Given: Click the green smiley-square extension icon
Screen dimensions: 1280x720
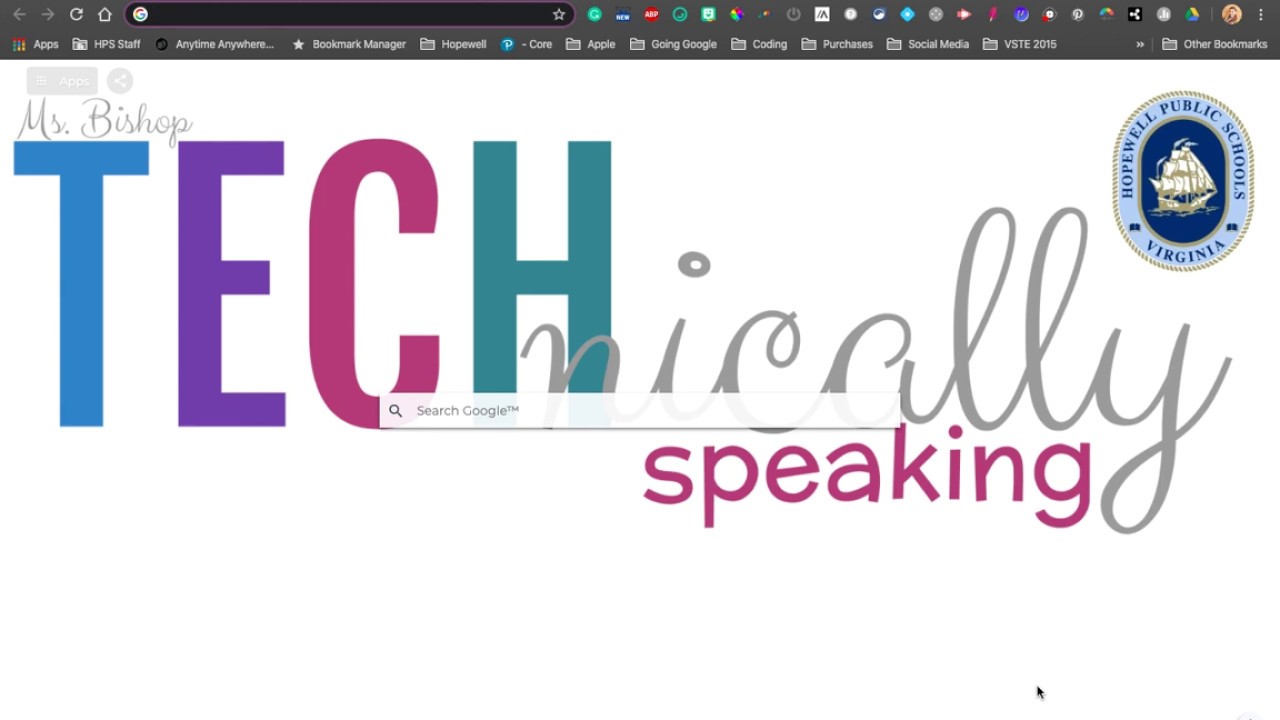Looking at the screenshot, I should click(708, 14).
